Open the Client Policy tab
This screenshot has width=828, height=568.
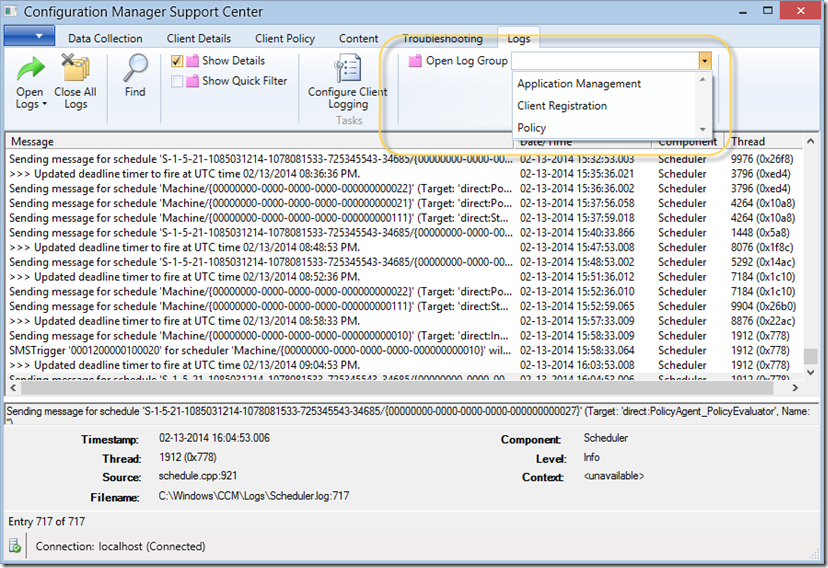[x=285, y=39]
